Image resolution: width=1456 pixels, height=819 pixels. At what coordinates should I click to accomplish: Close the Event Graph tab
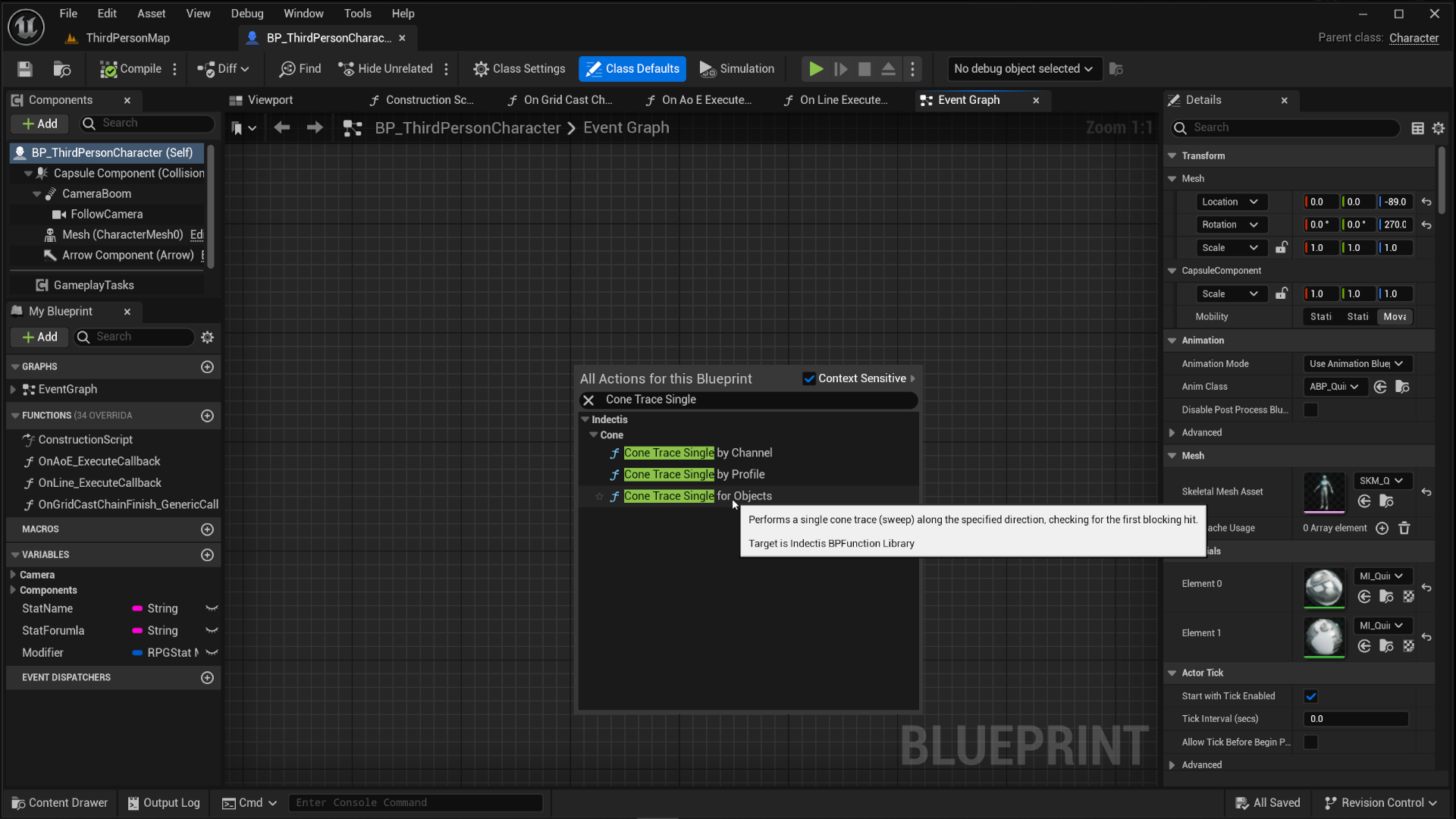pyautogui.click(x=1036, y=100)
